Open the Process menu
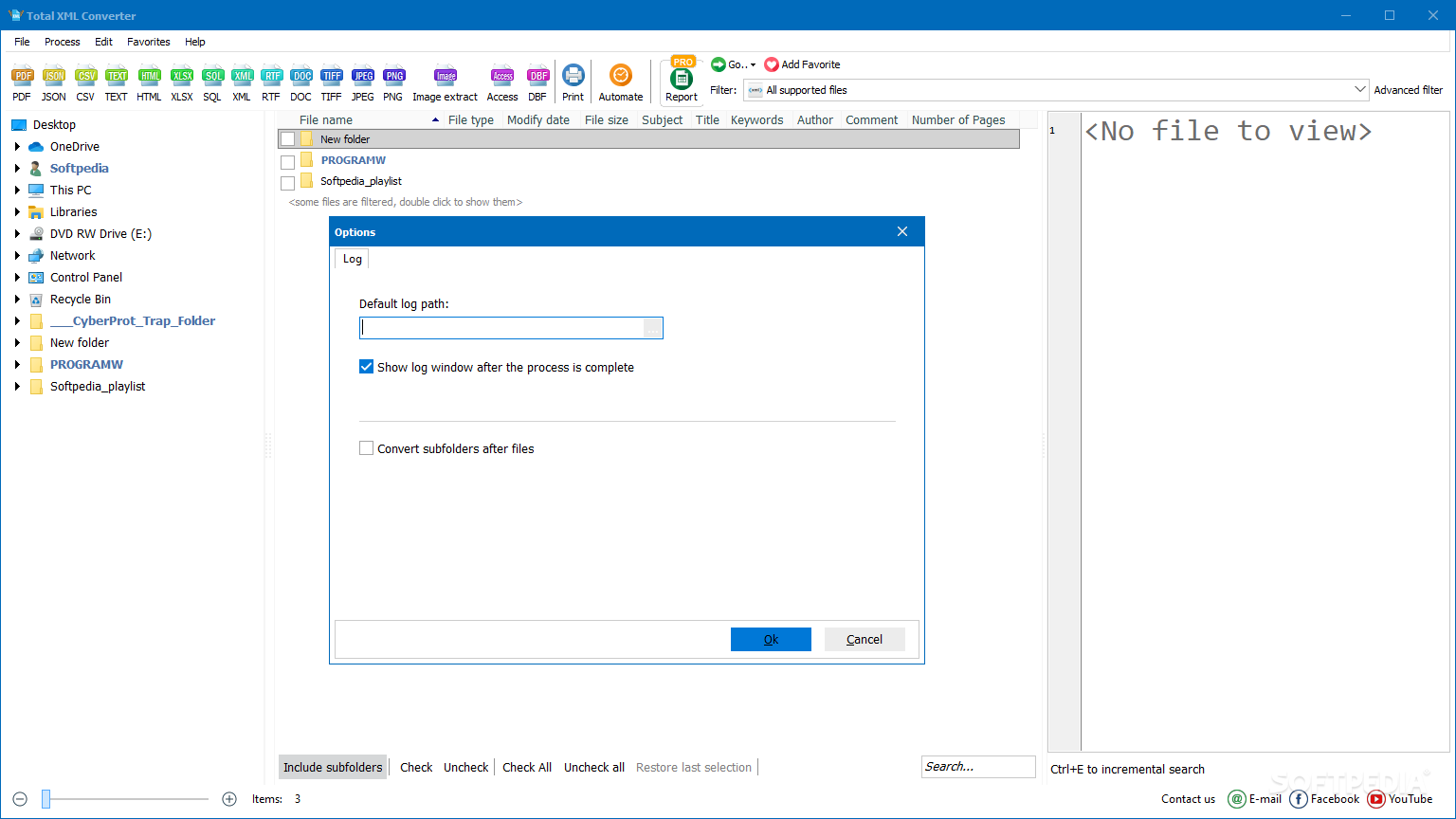 [x=62, y=42]
